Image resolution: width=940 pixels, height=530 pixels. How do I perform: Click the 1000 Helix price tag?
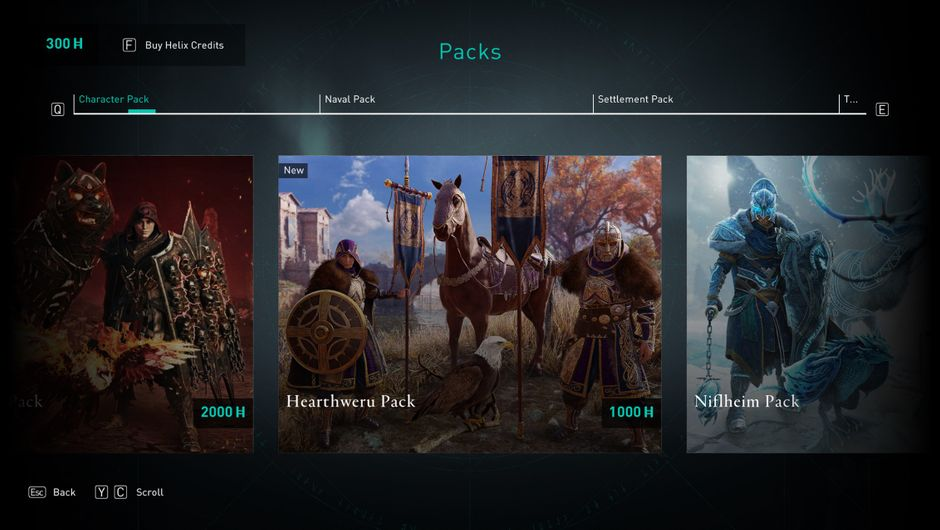point(631,412)
